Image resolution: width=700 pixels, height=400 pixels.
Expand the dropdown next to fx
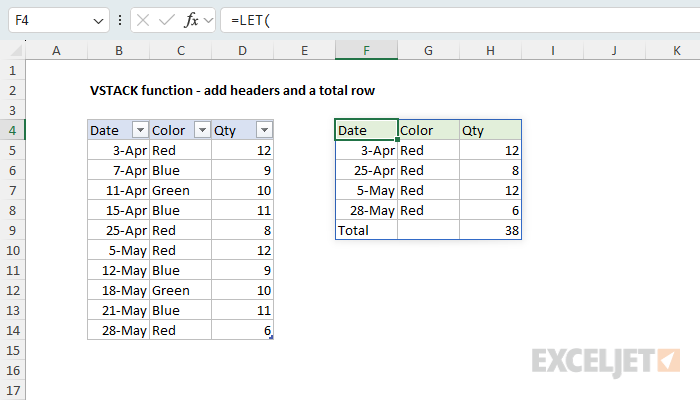tap(208, 20)
